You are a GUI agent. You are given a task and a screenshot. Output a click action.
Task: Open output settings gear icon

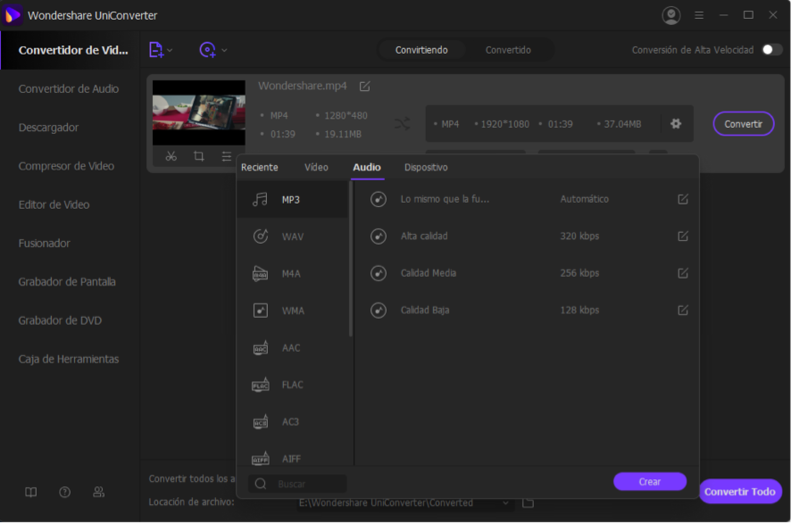[x=676, y=124]
